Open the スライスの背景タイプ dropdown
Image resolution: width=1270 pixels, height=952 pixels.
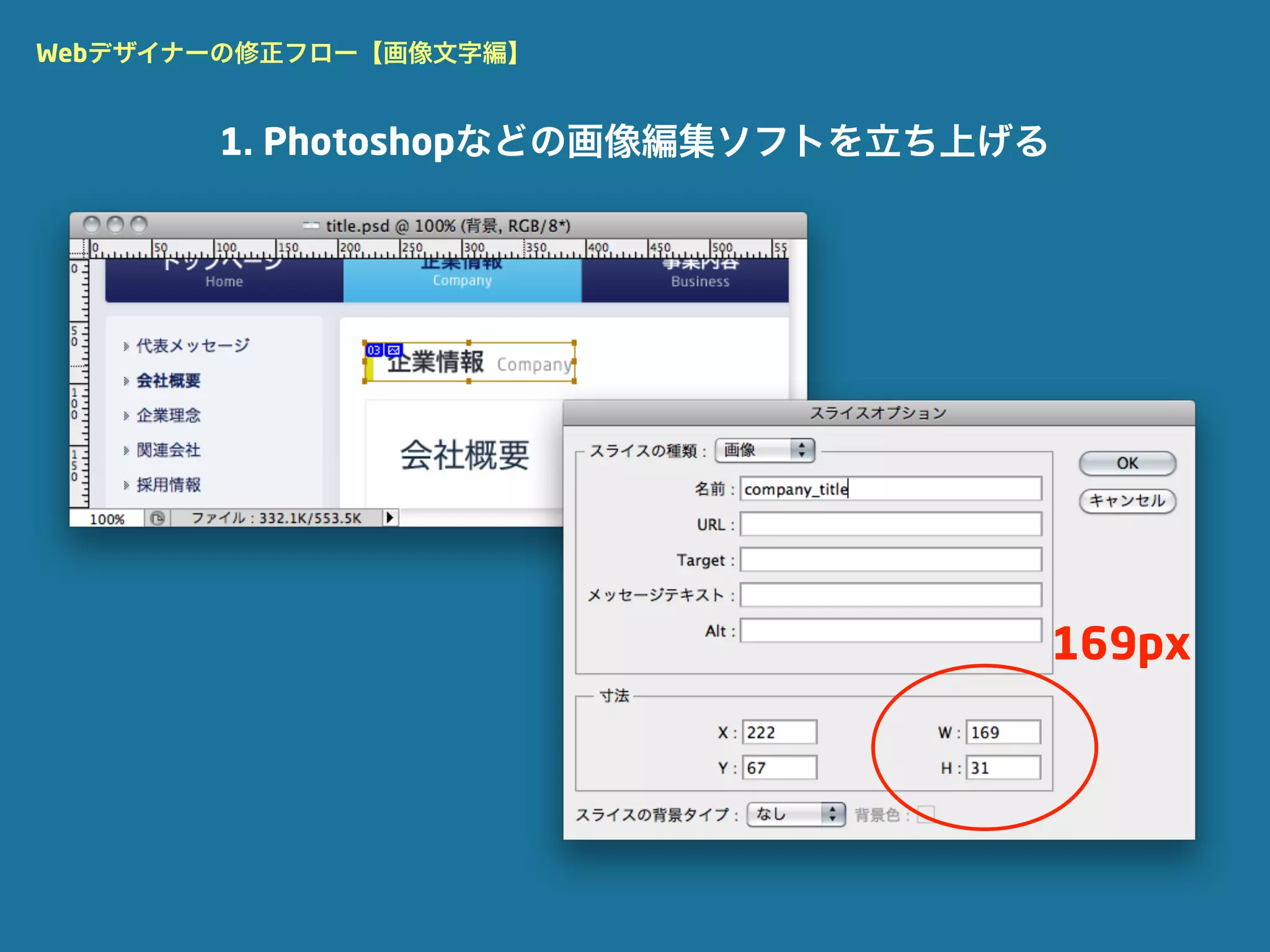click(796, 814)
